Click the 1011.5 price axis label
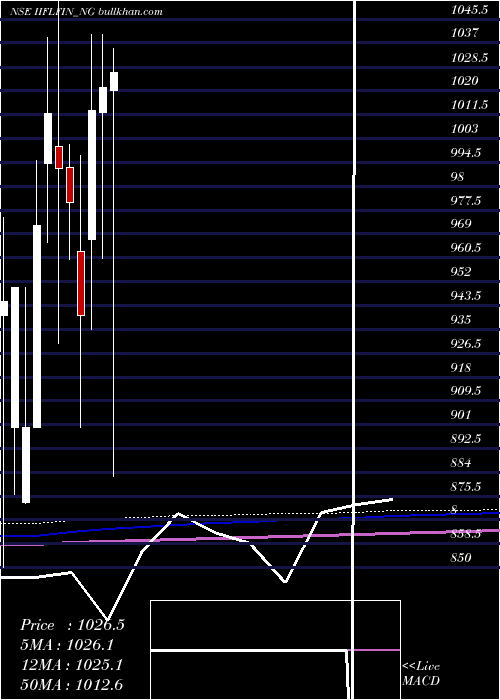Screen dimensions: 500x700 click(469, 105)
